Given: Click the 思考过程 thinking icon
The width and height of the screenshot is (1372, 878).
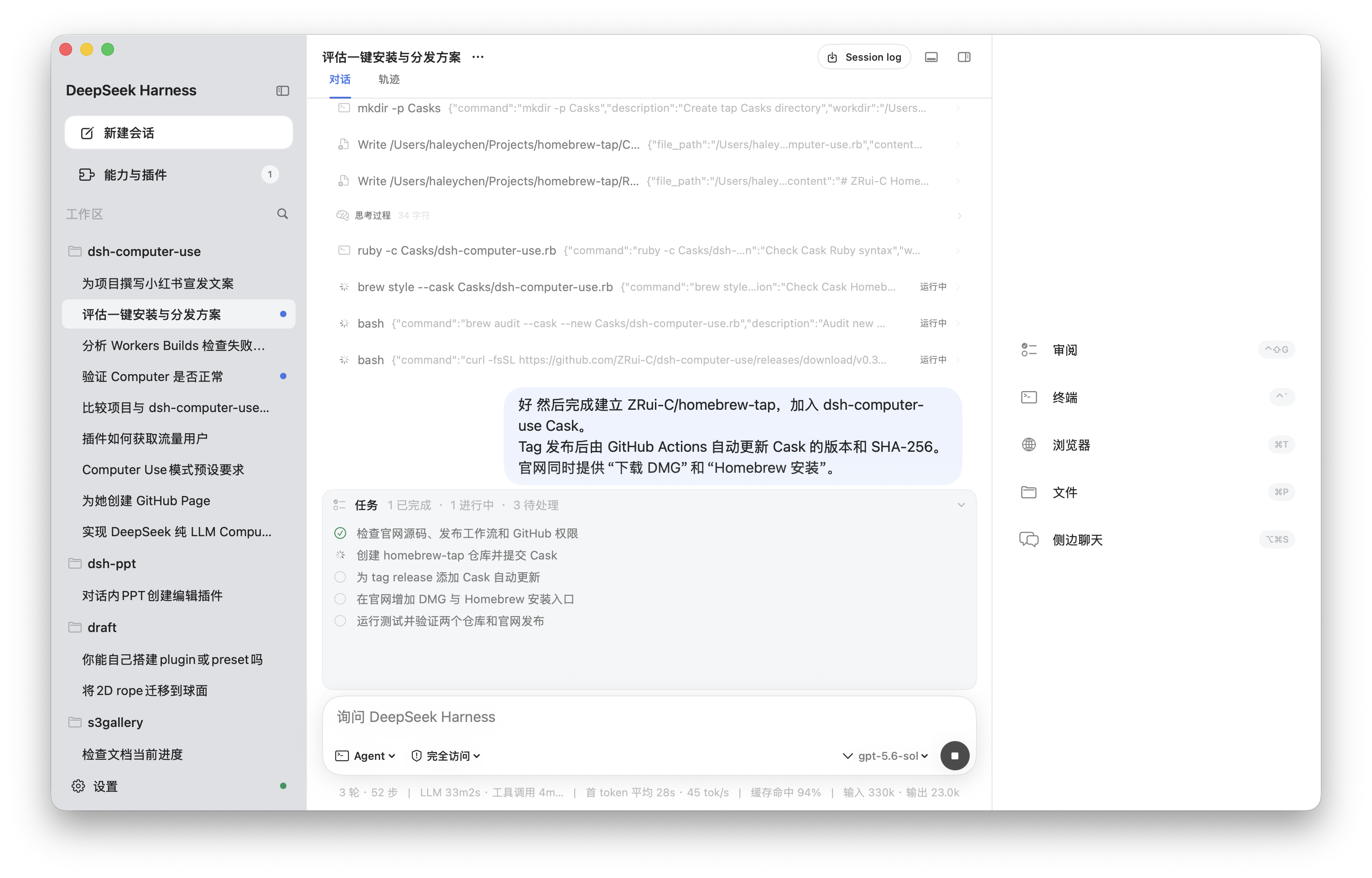Looking at the screenshot, I should click(x=343, y=215).
